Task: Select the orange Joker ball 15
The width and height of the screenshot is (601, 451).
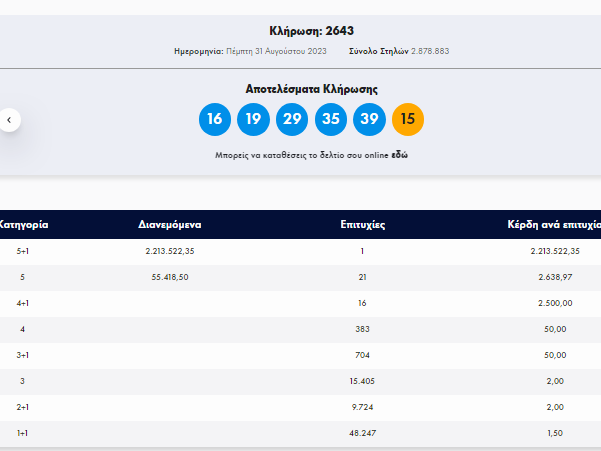Action: tap(408, 119)
